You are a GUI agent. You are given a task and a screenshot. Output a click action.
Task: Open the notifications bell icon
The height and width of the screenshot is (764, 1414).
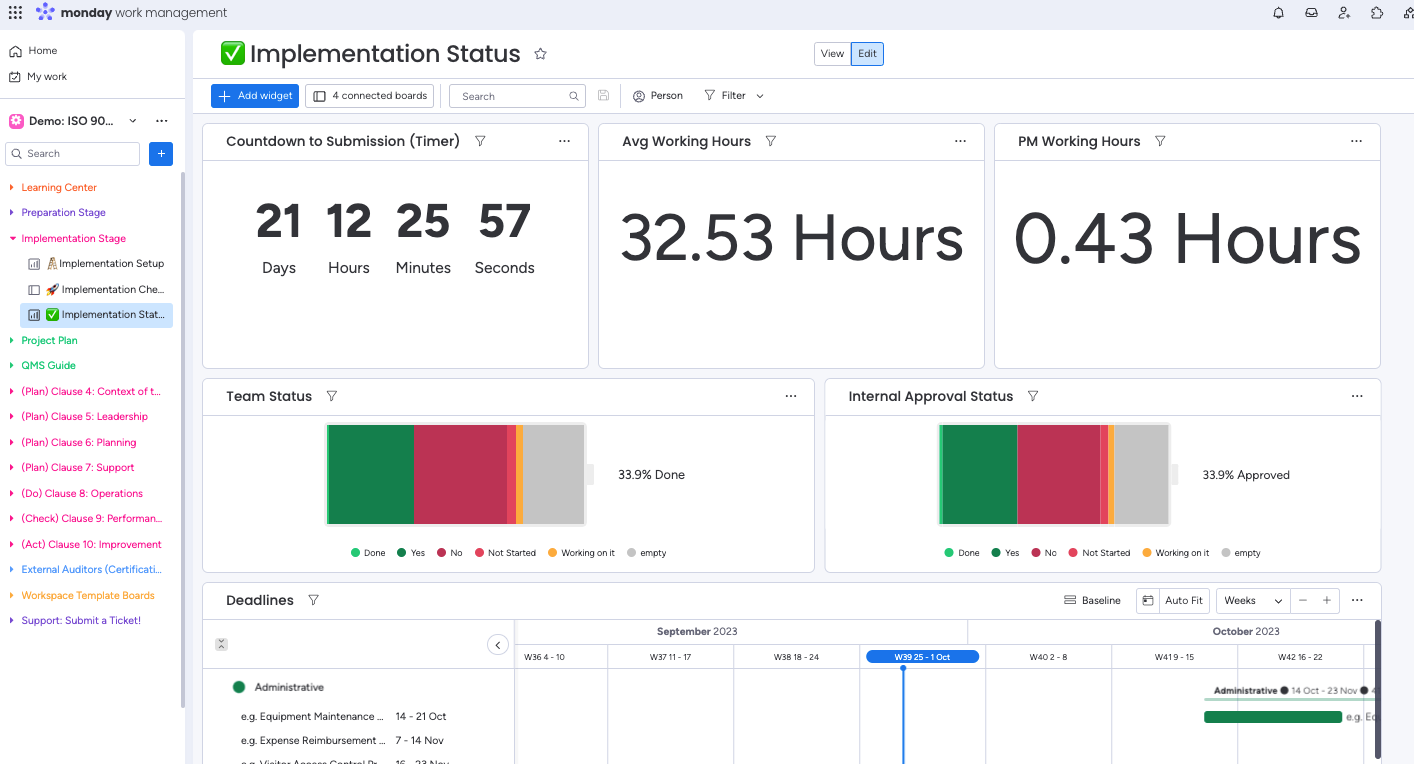[1278, 13]
